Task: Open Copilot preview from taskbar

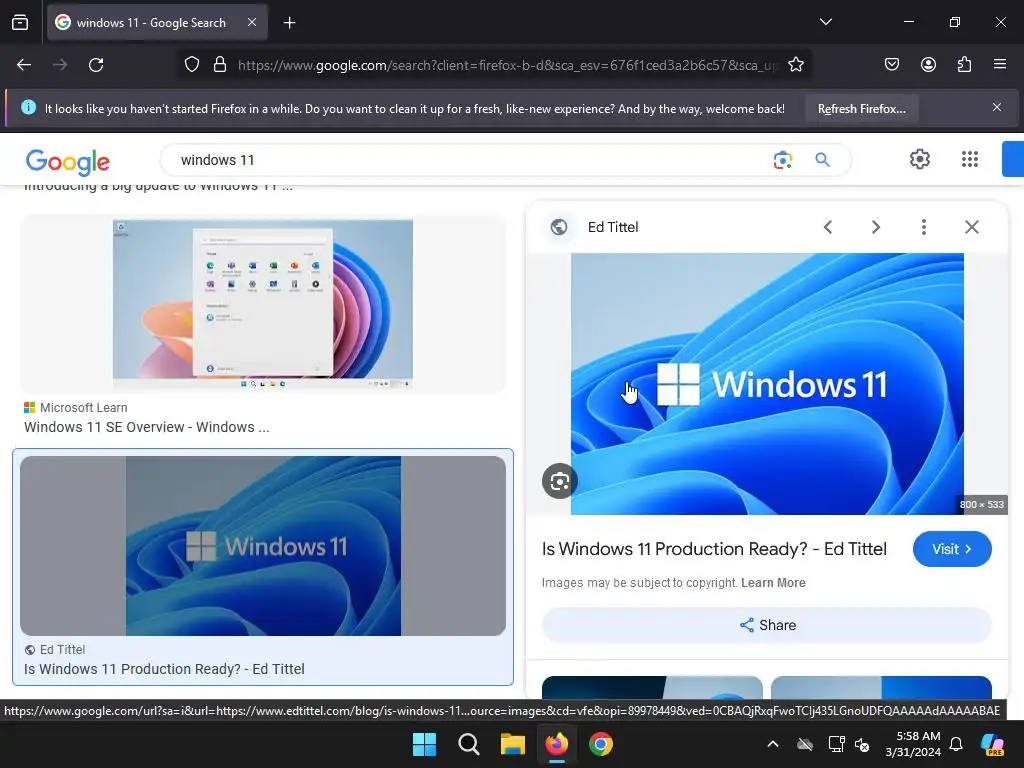Action: (x=992, y=744)
